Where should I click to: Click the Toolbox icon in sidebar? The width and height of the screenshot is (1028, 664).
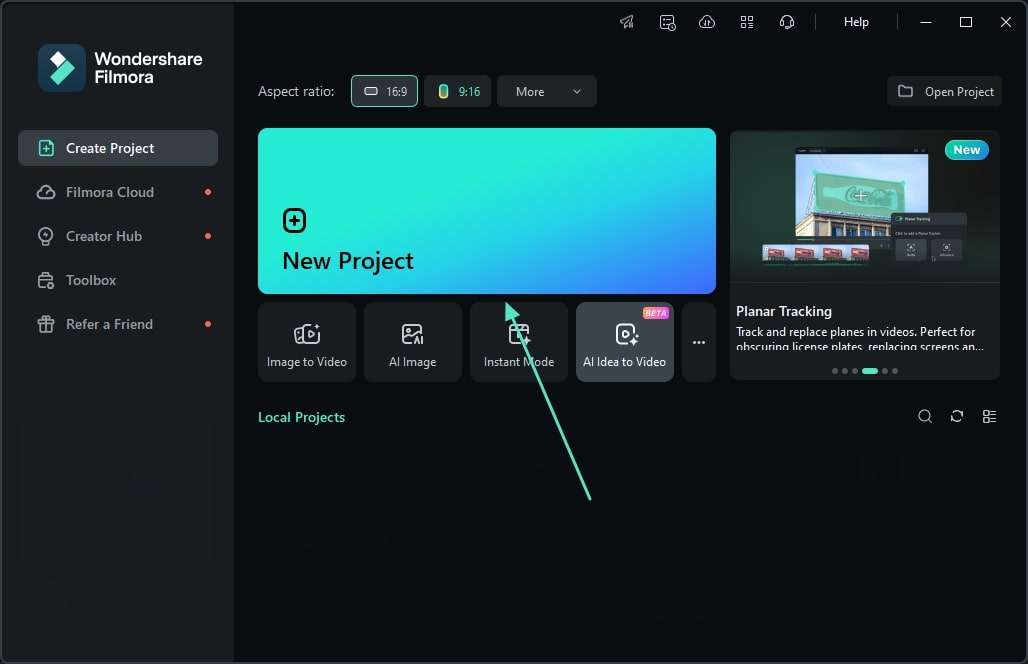[46, 281]
